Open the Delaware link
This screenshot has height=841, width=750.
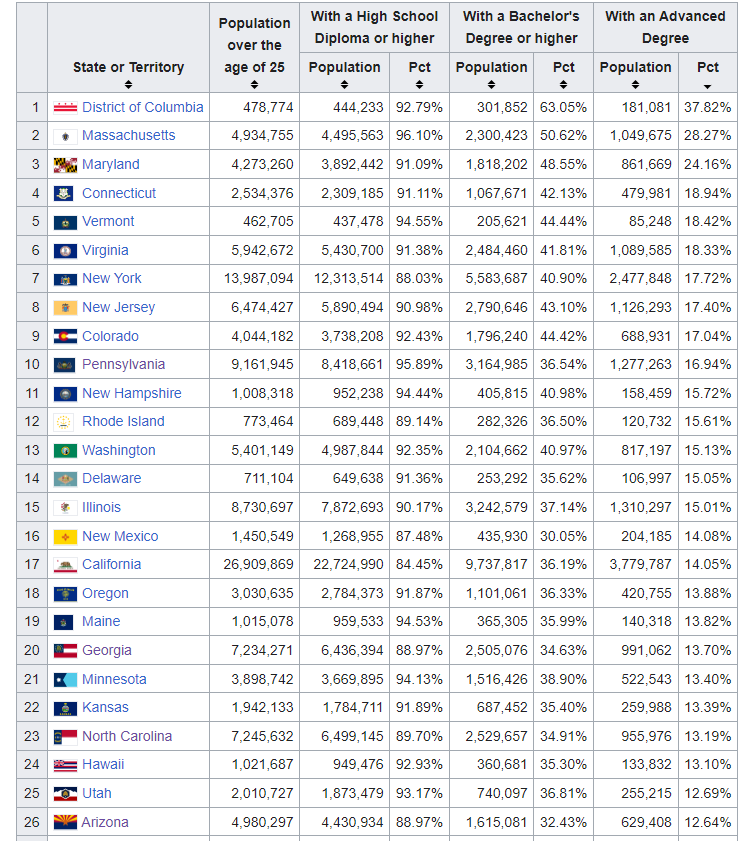pos(112,478)
